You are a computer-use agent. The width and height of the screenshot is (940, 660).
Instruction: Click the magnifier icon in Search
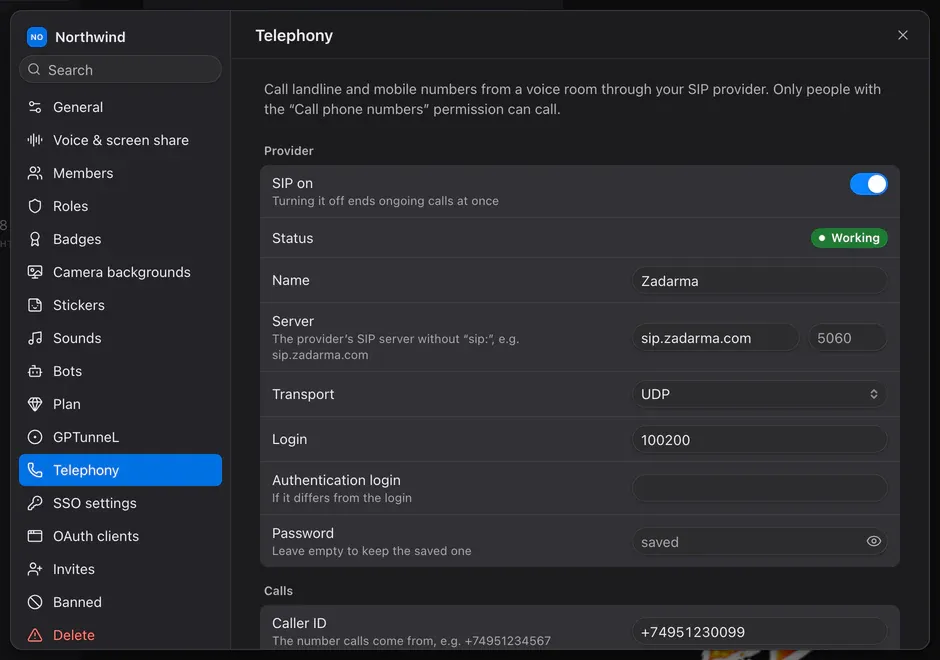(34, 70)
